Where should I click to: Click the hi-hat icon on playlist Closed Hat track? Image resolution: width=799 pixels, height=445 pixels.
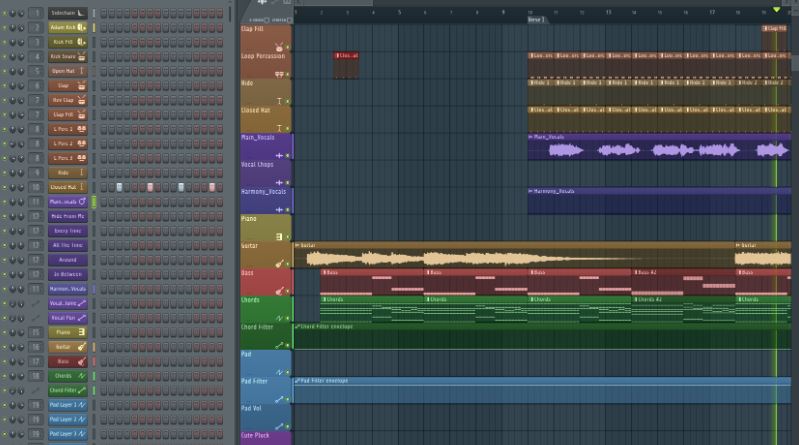pyautogui.click(x=279, y=128)
